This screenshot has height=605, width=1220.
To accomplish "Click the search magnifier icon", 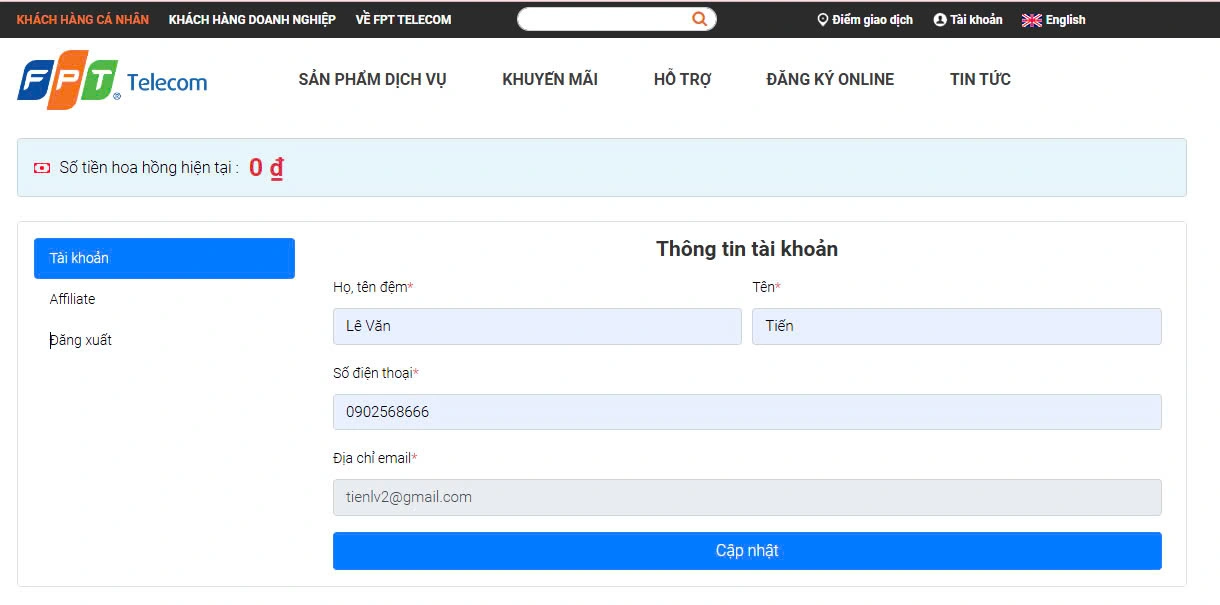I will [699, 19].
